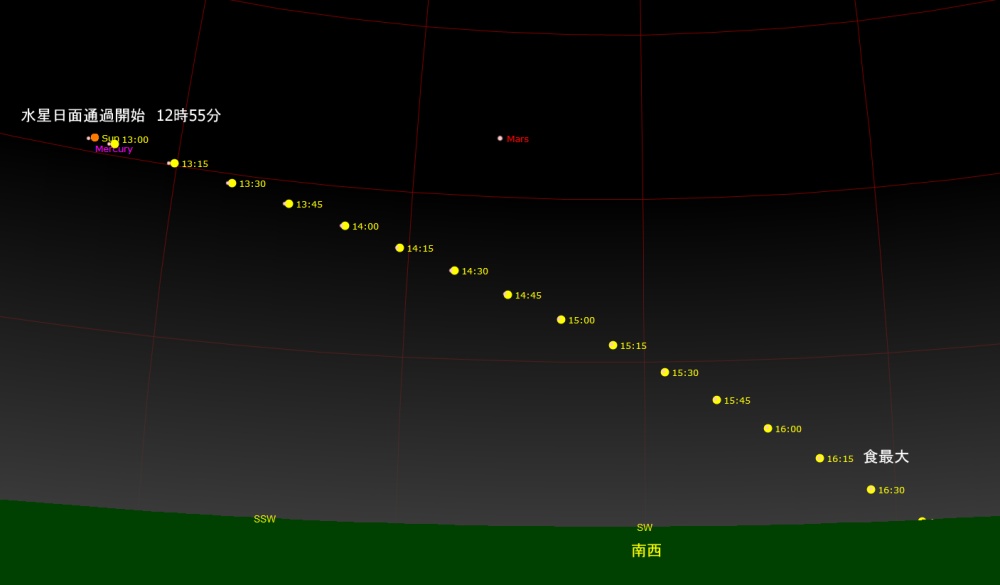Pick the yellow dot labeled 13:45

[289, 204]
